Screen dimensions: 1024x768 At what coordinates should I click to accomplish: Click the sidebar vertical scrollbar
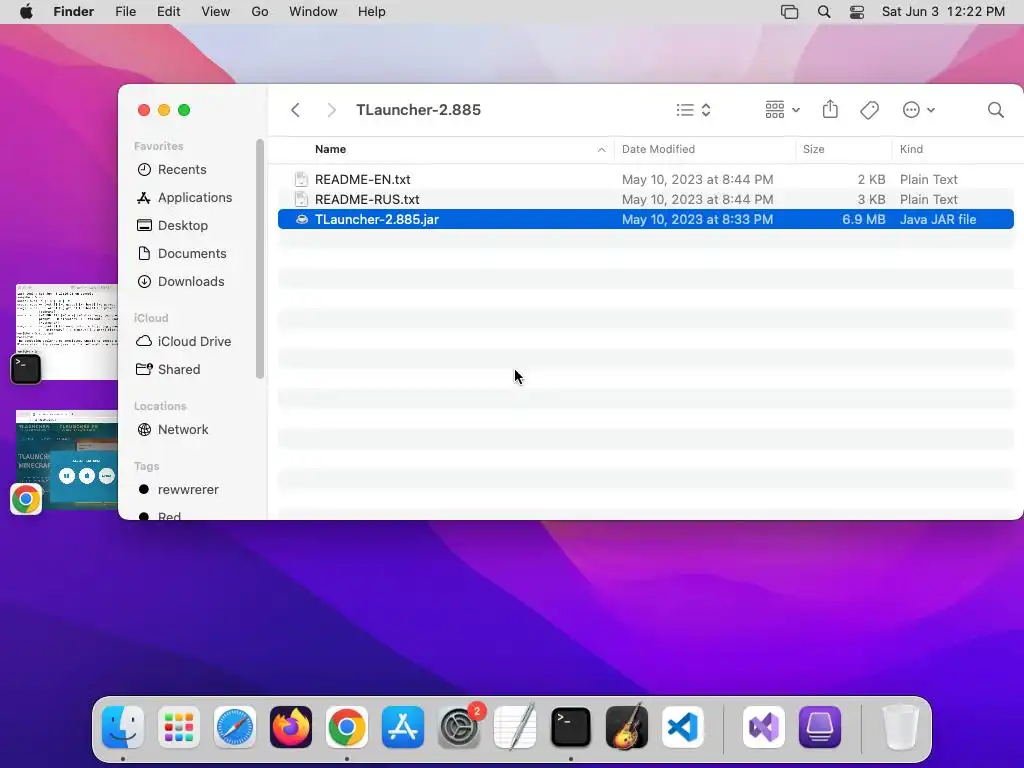coord(260,259)
